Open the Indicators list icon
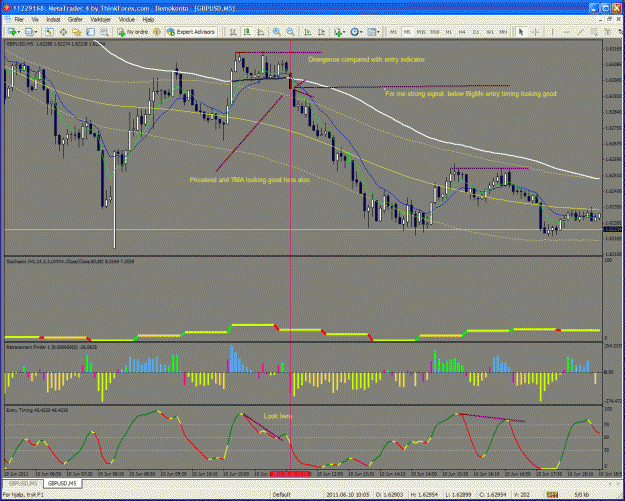This screenshot has height=501, width=625. [338, 32]
